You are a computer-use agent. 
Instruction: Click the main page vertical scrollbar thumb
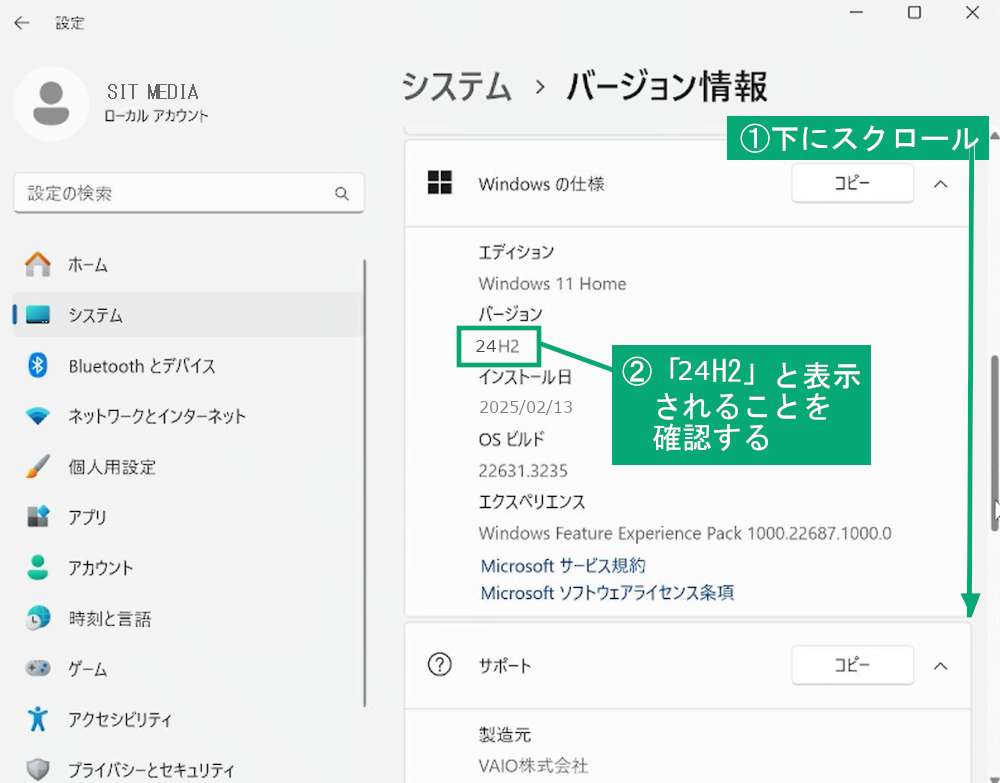click(995, 443)
